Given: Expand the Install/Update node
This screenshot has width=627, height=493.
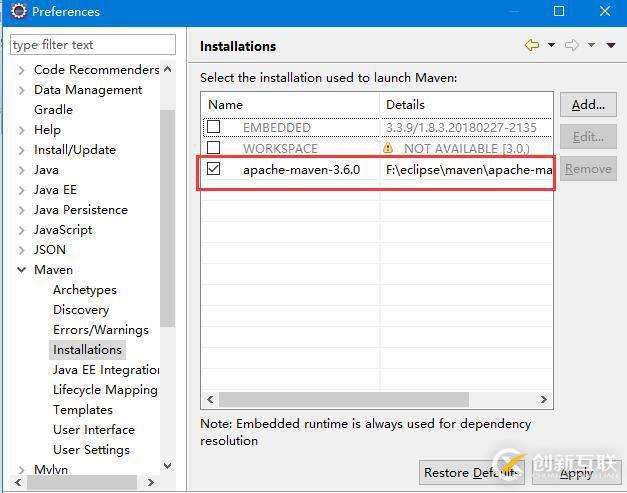Looking at the screenshot, I should point(22,150).
